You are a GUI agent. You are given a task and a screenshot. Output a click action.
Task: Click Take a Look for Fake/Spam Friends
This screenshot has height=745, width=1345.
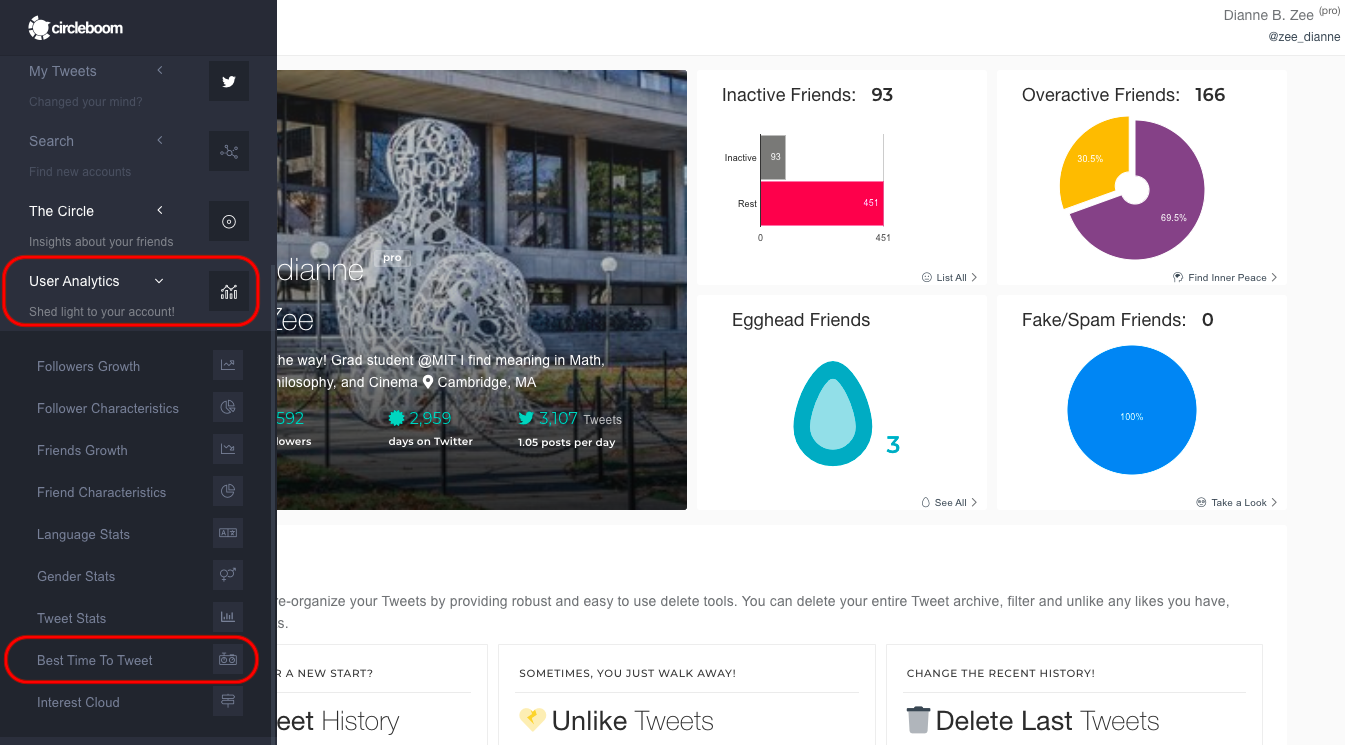tap(1236, 502)
